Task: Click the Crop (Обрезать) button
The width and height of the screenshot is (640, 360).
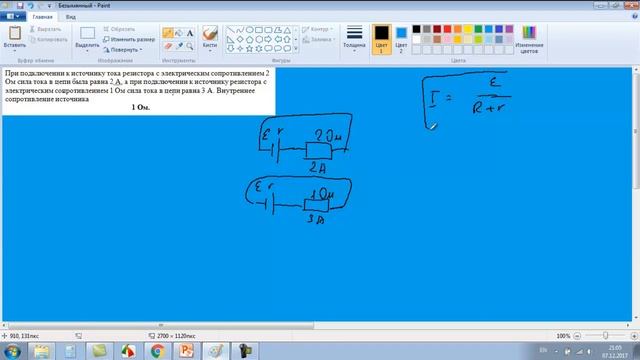Action: 119,29
